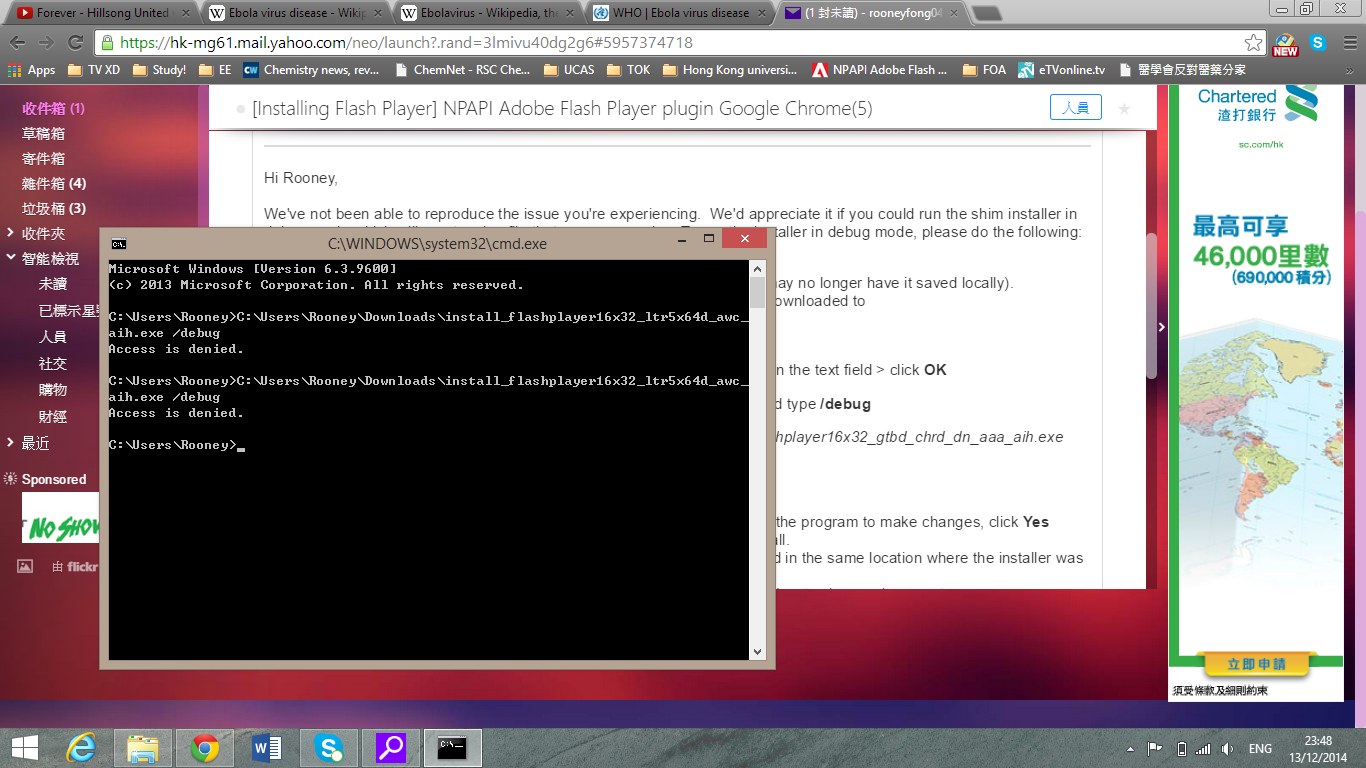Open a new Chrome tab
This screenshot has width=1366, height=768.
(x=987, y=14)
